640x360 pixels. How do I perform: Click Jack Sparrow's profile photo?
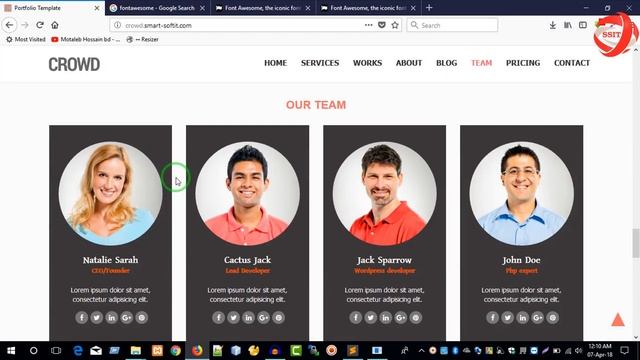tap(384, 193)
